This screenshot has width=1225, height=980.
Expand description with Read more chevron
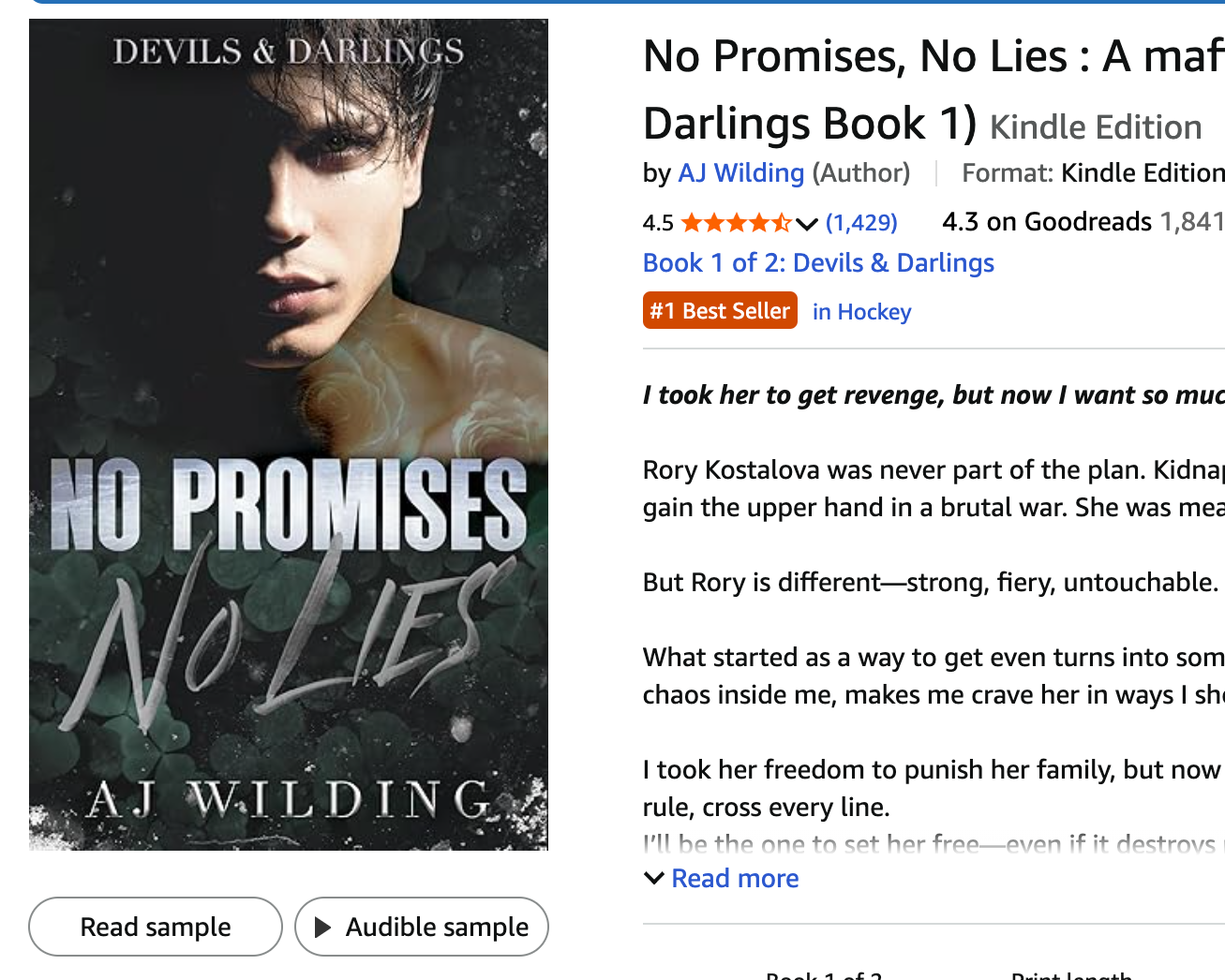click(x=654, y=879)
